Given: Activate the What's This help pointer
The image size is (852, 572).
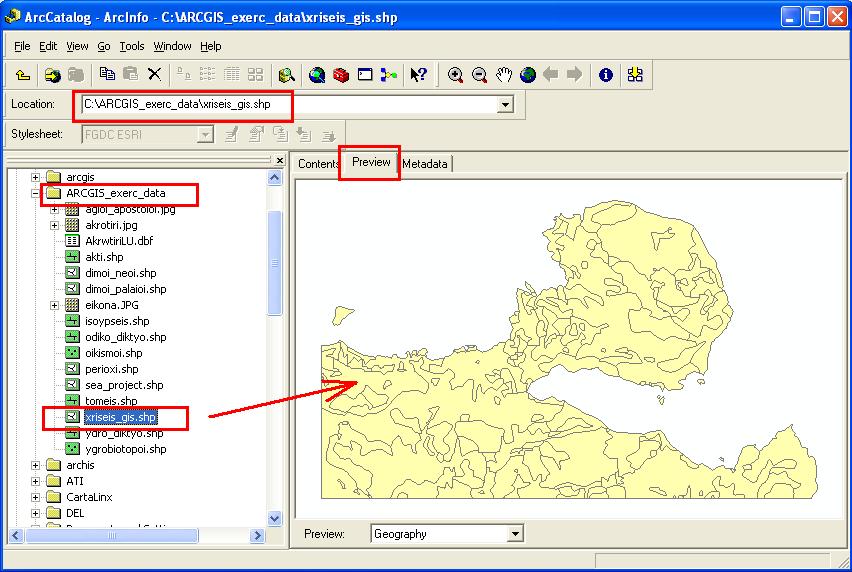Looking at the screenshot, I should pyautogui.click(x=418, y=74).
